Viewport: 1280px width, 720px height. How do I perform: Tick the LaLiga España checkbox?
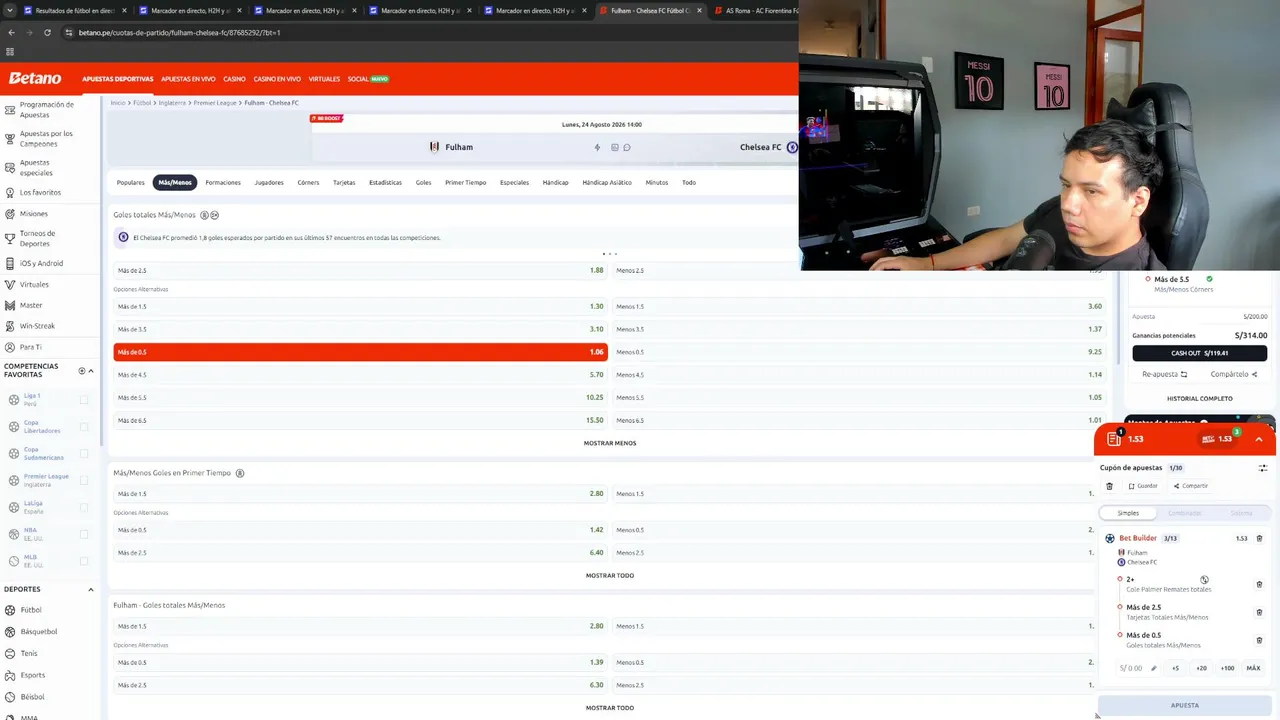click(x=84, y=507)
